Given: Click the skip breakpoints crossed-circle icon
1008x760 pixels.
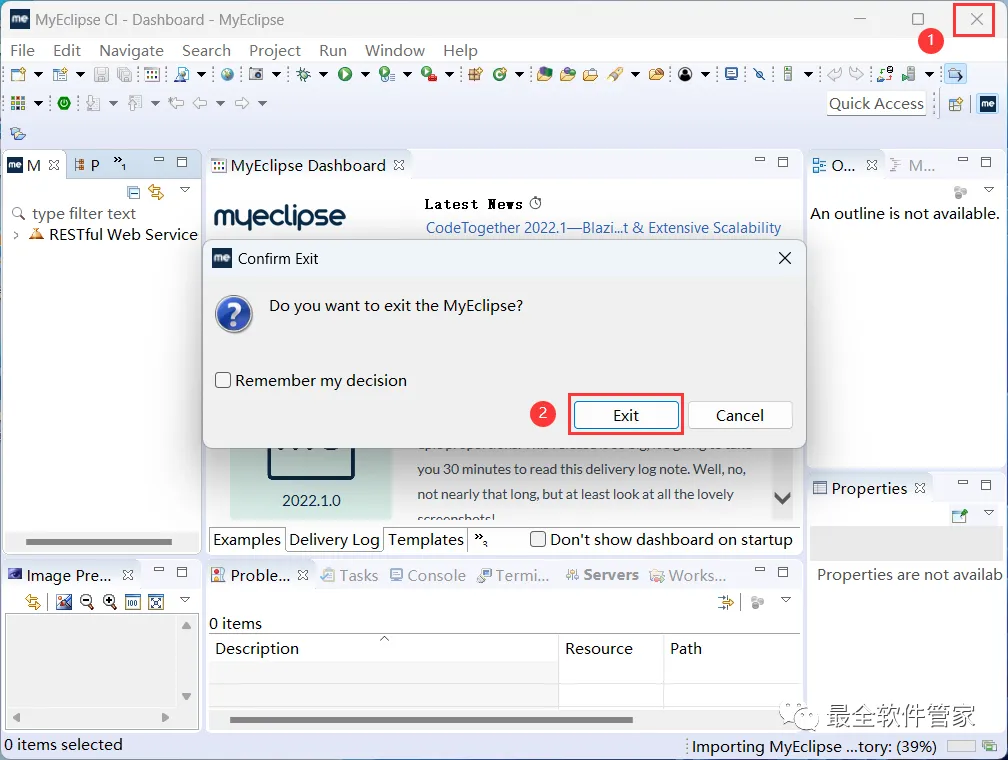Looking at the screenshot, I should click(759, 74).
